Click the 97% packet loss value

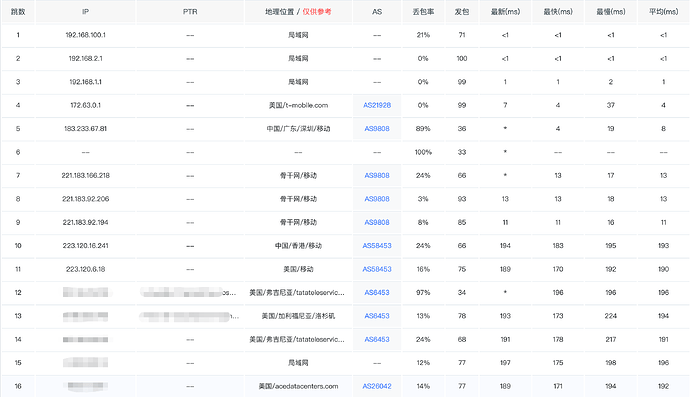[423, 292]
